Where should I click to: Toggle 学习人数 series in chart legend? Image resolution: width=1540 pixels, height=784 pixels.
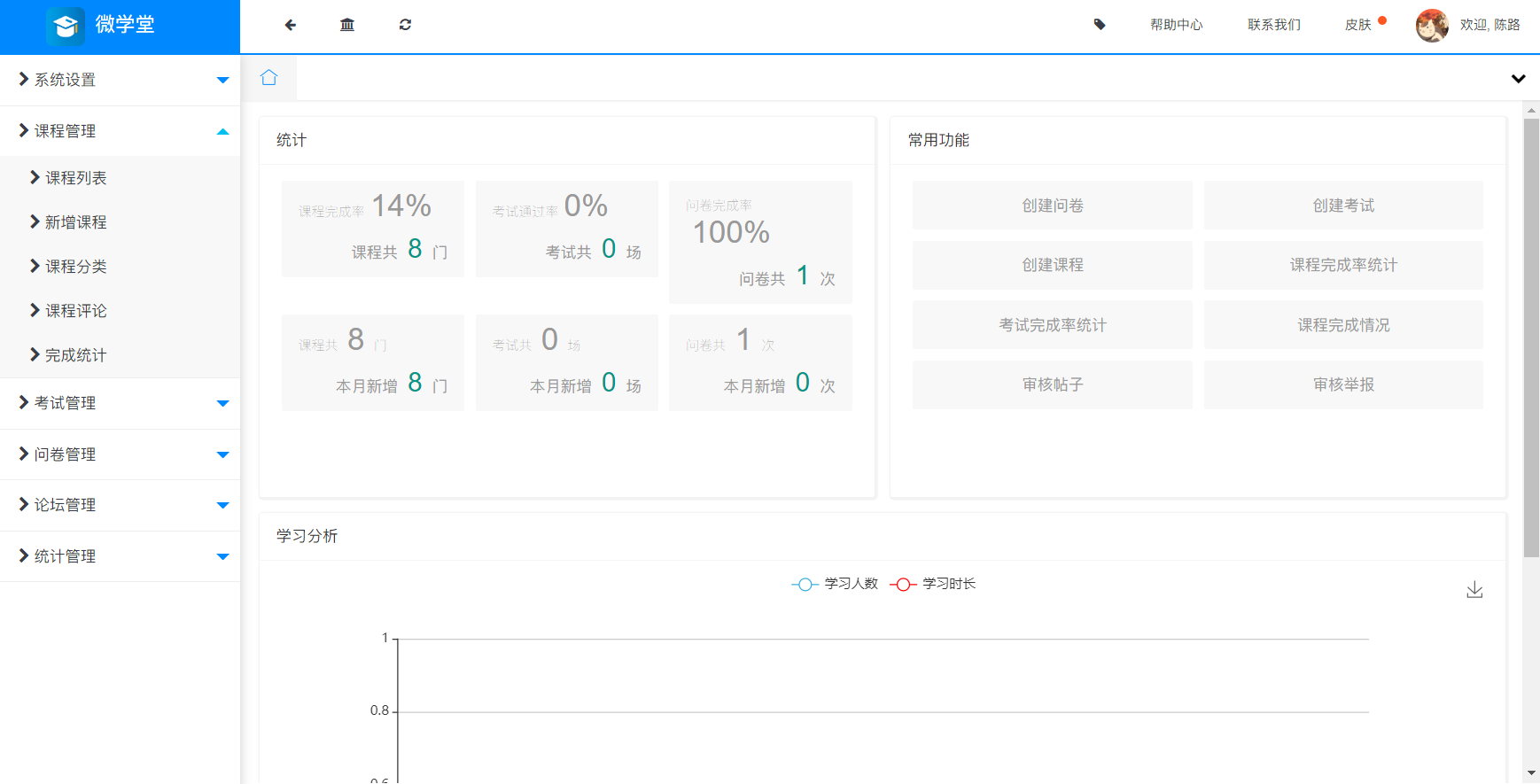tap(835, 584)
